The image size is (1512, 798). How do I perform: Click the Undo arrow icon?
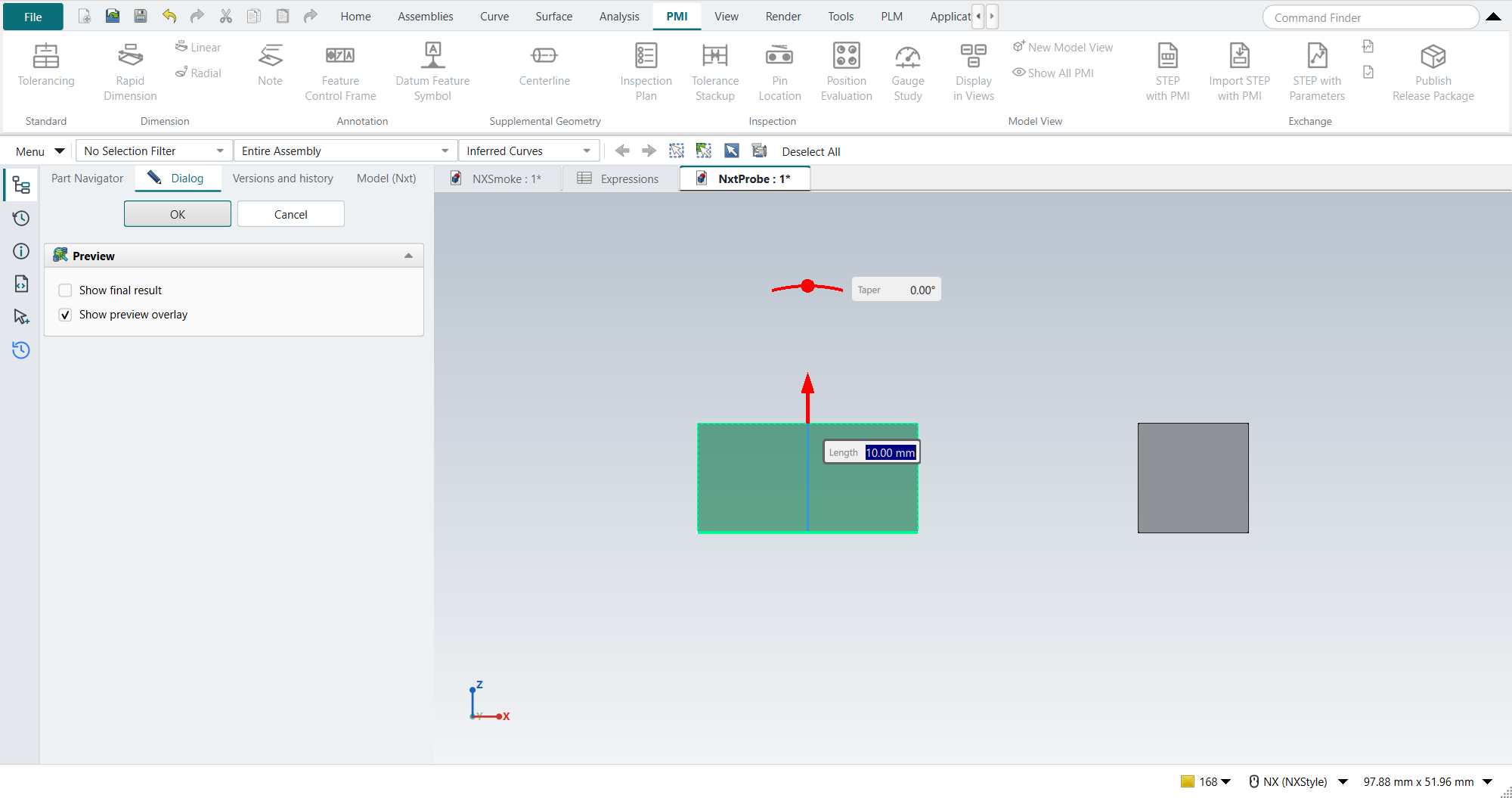point(169,16)
